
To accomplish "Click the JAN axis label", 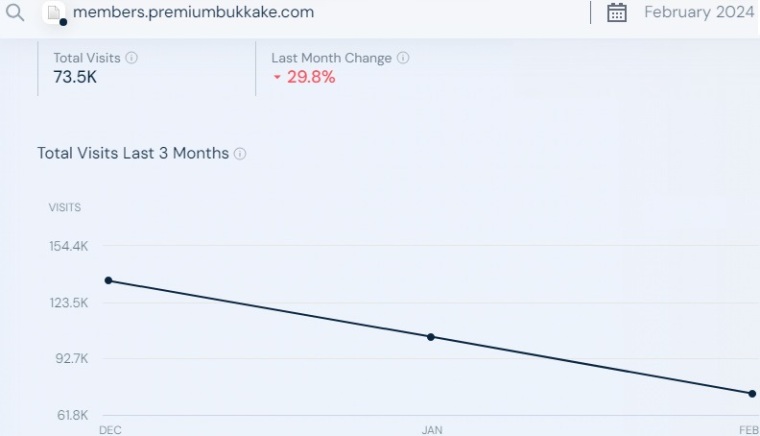I will (432, 430).
